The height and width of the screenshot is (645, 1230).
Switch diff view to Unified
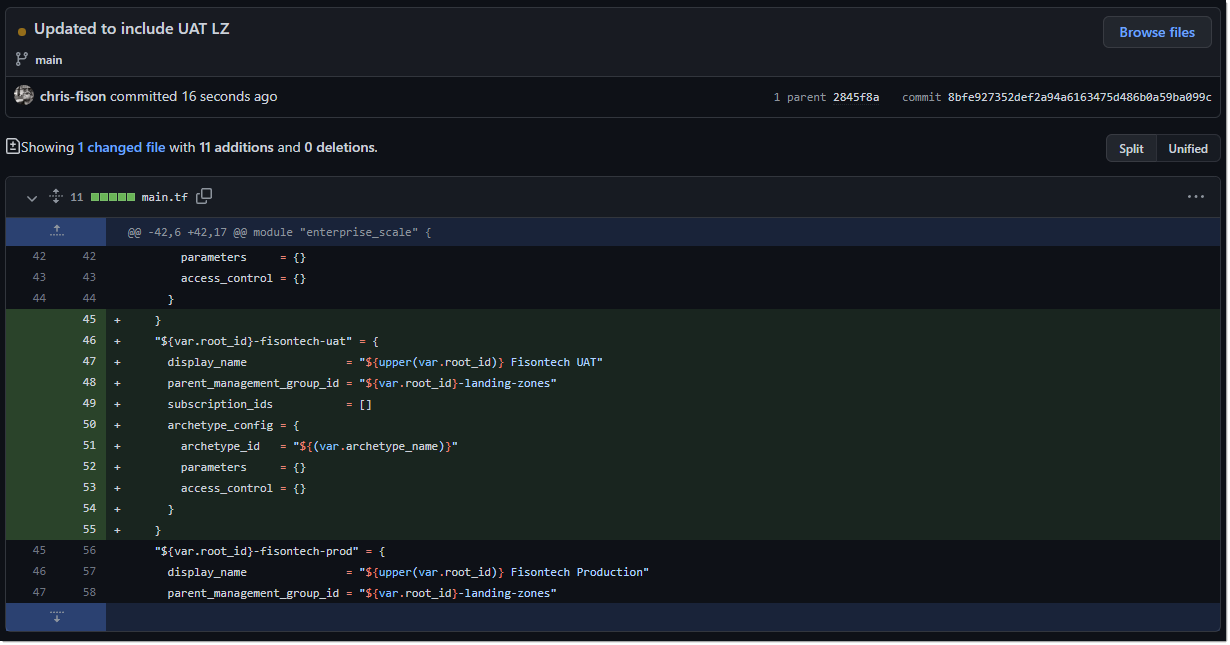click(1188, 148)
